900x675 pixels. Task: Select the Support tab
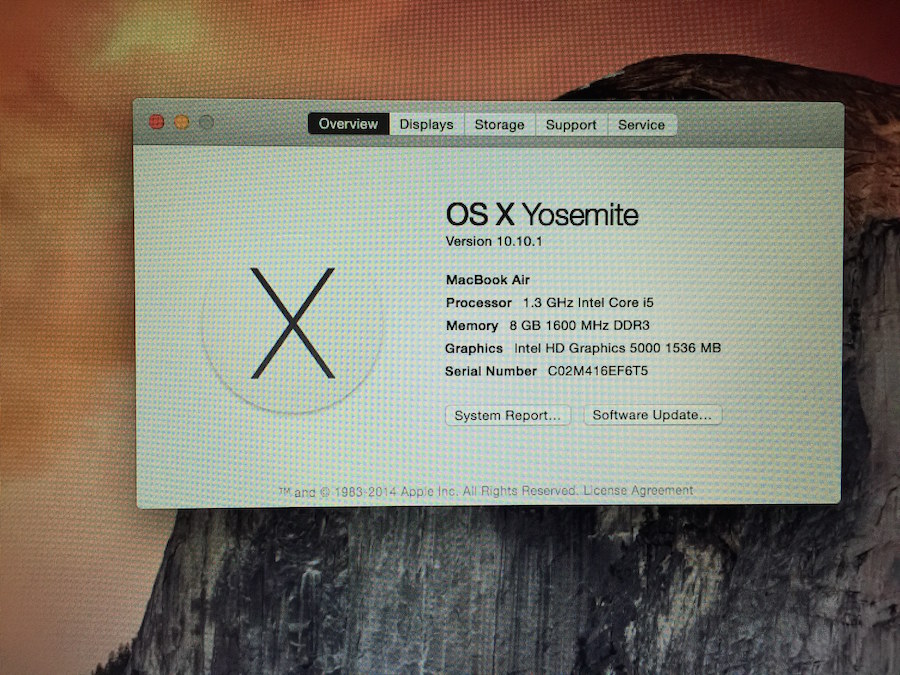[x=571, y=125]
